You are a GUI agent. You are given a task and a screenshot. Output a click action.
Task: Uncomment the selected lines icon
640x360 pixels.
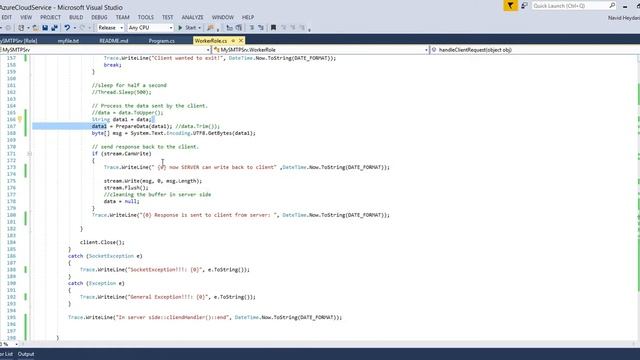point(261,28)
